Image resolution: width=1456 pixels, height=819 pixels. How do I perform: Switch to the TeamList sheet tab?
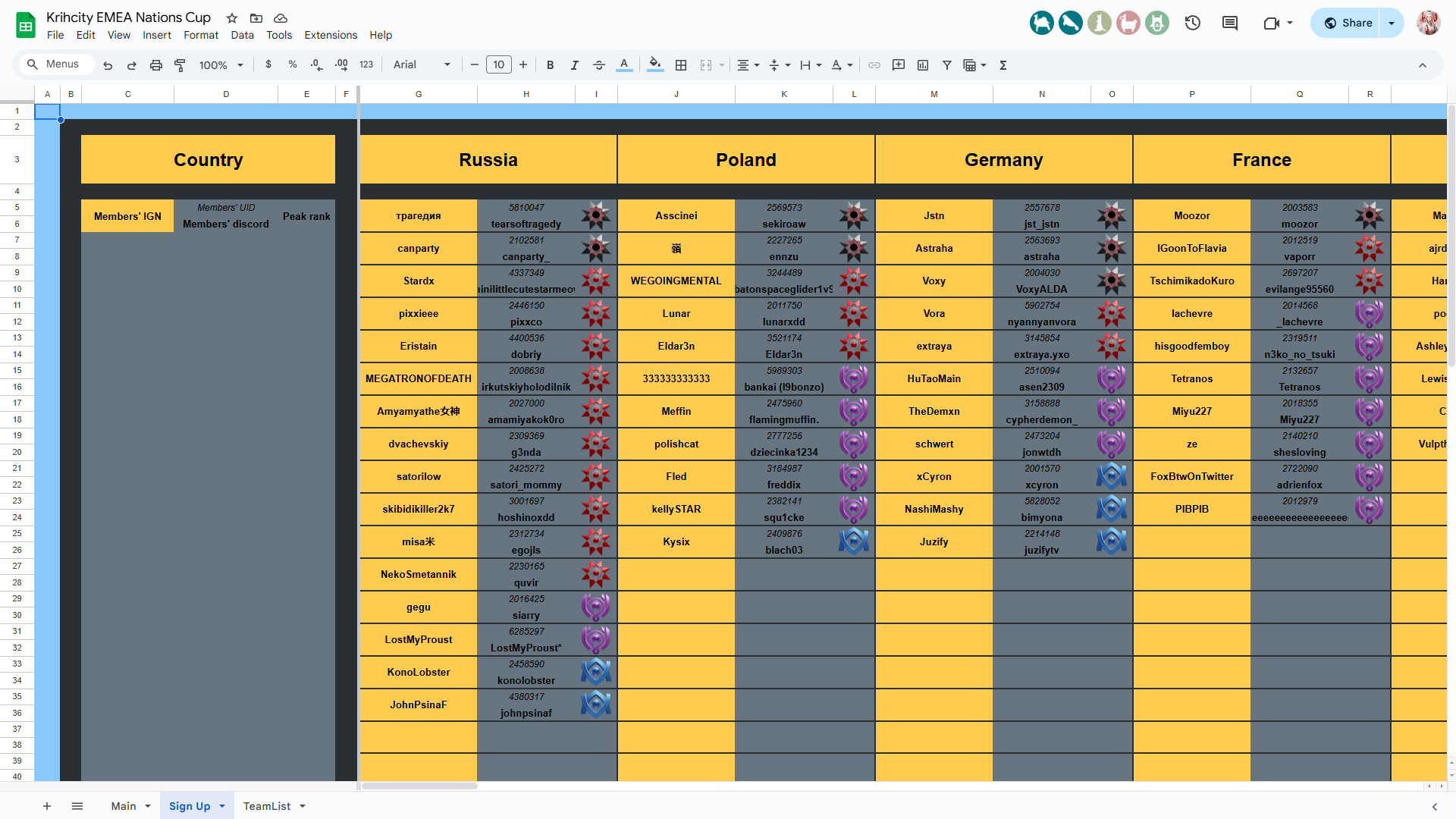[x=267, y=806]
